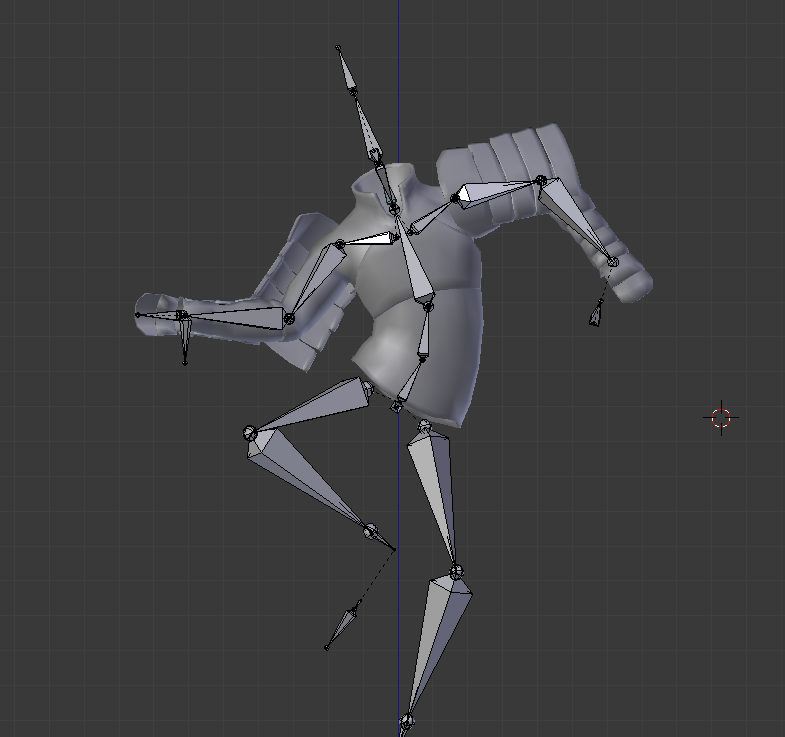Select the upper arm bone under the right pauldron
The width and height of the screenshot is (785, 737).
point(498,194)
